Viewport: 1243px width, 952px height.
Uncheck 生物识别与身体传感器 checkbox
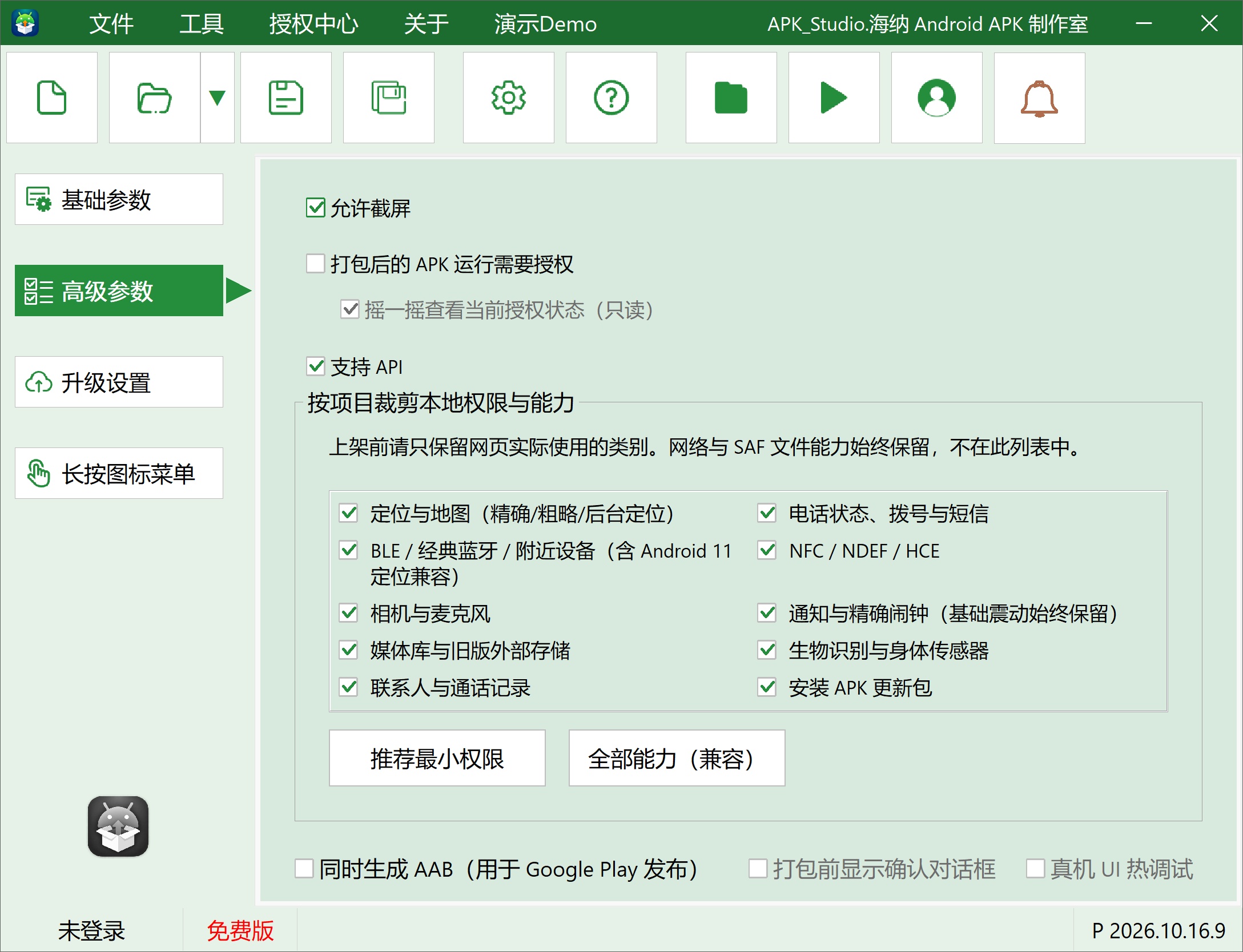767,650
